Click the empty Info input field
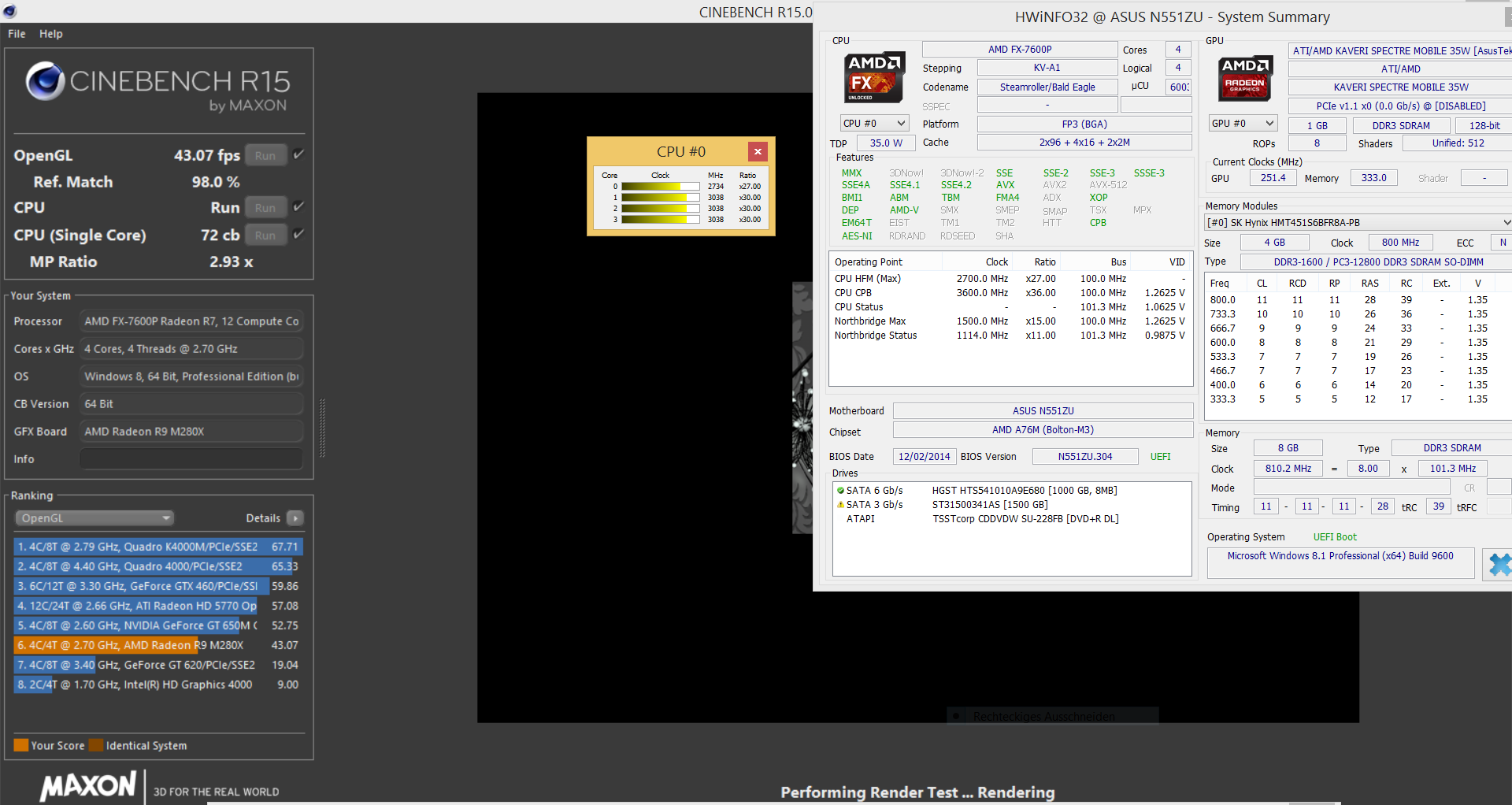Screen dimensions: 1512x805 (x=191, y=458)
